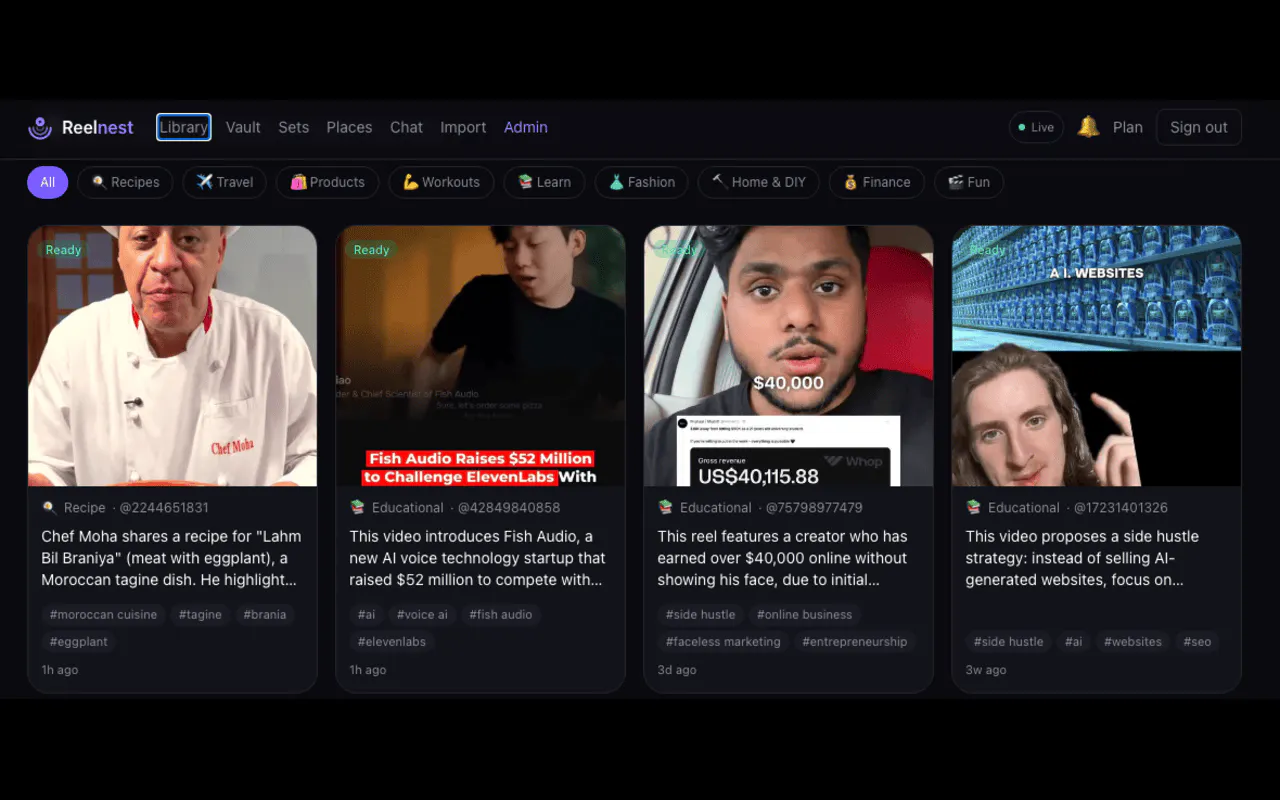Filter reels by Products
The height and width of the screenshot is (800, 1280).
pyautogui.click(x=327, y=182)
